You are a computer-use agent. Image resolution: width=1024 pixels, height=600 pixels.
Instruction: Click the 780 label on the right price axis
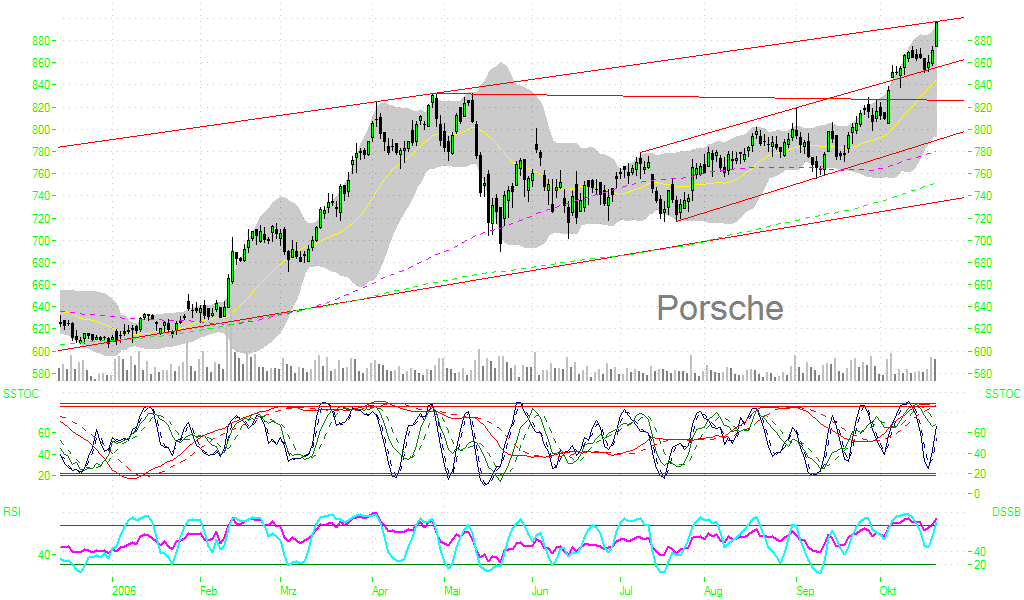pyautogui.click(x=983, y=151)
